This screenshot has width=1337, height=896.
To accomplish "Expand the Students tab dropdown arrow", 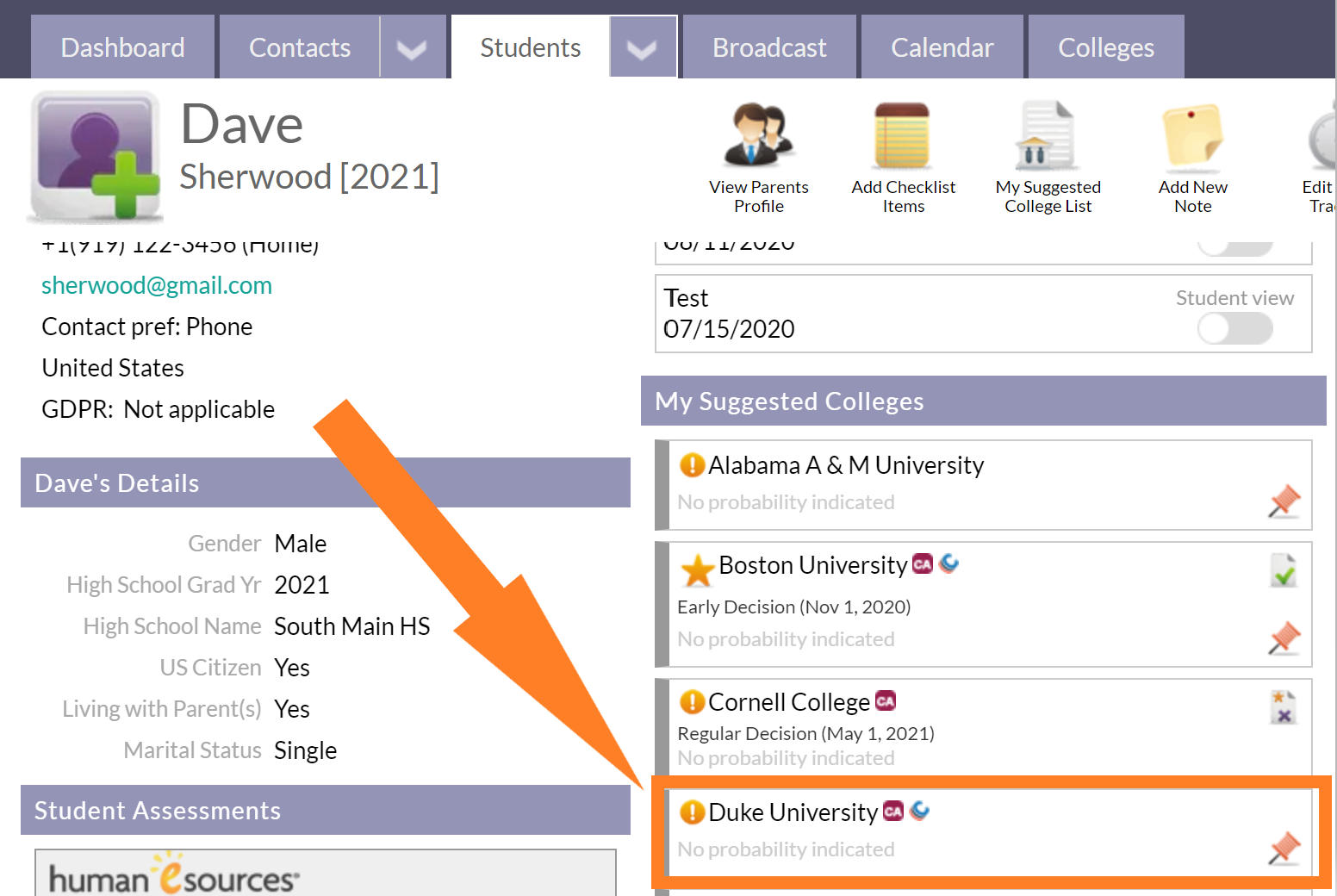I will 642,48.
